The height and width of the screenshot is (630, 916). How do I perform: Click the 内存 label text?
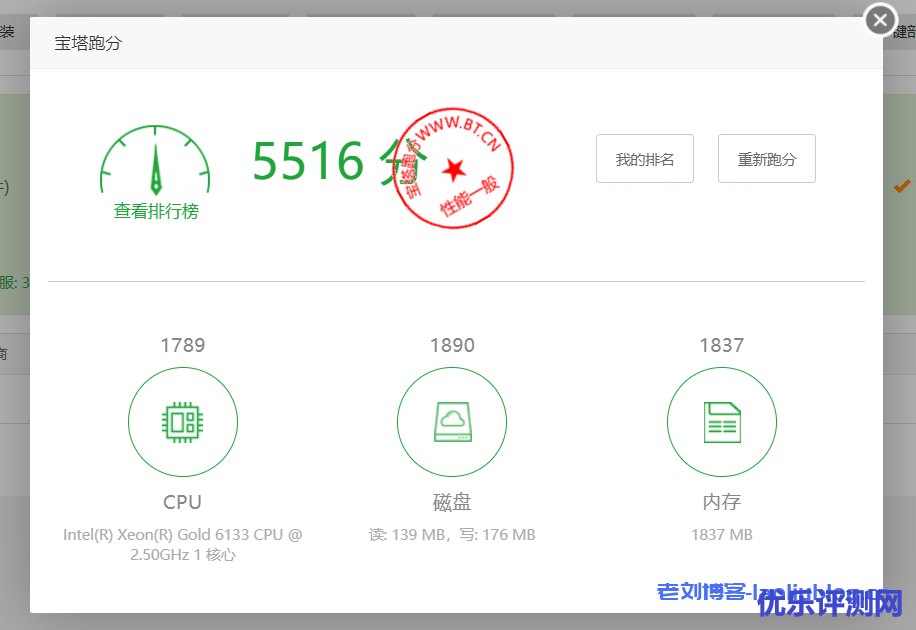(x=722, y=502)
